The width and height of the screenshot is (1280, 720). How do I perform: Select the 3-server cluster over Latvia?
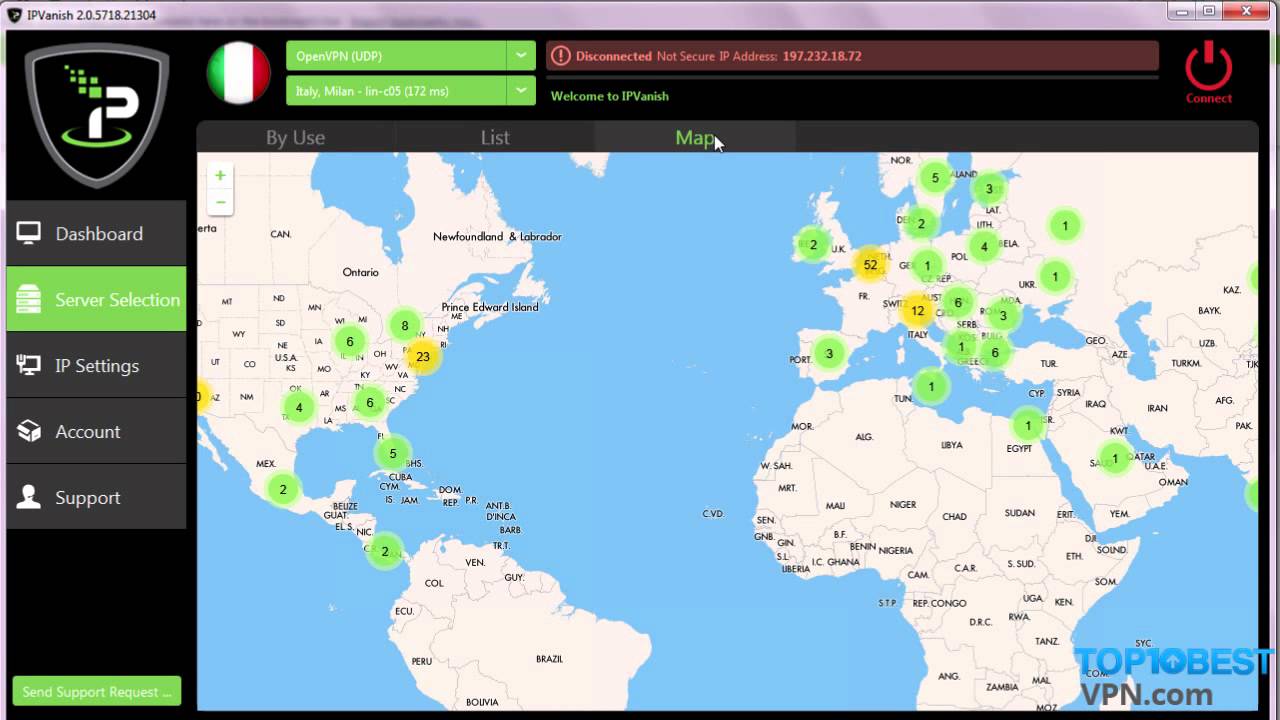coord(989,189)
